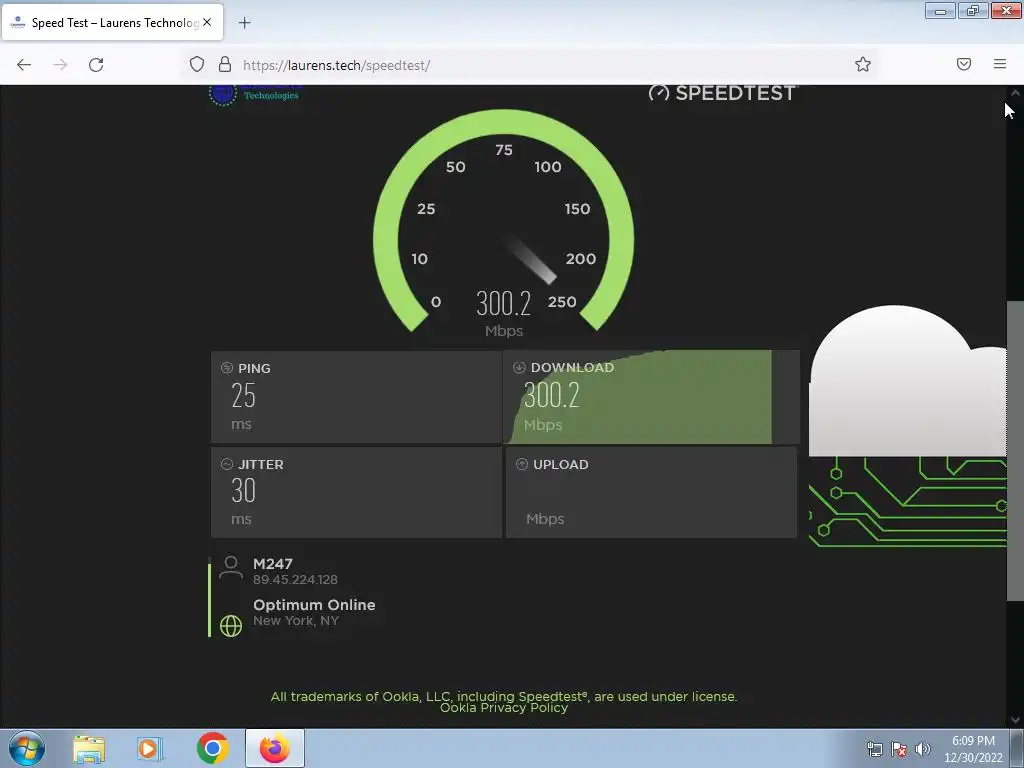1024x768 pixels.
Task: Click the New York, NY location text
Action: click(296, 621)
